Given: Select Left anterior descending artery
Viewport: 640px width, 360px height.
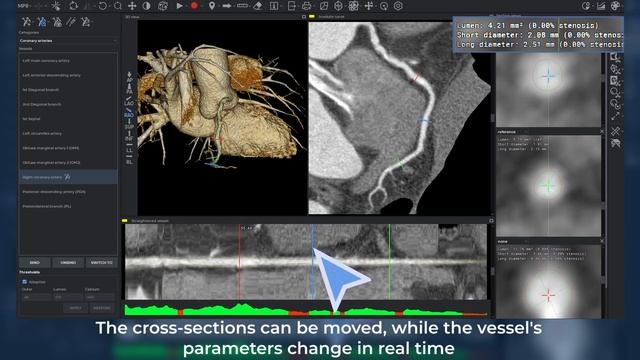Looking at the screenshot, I should point(68,75).
